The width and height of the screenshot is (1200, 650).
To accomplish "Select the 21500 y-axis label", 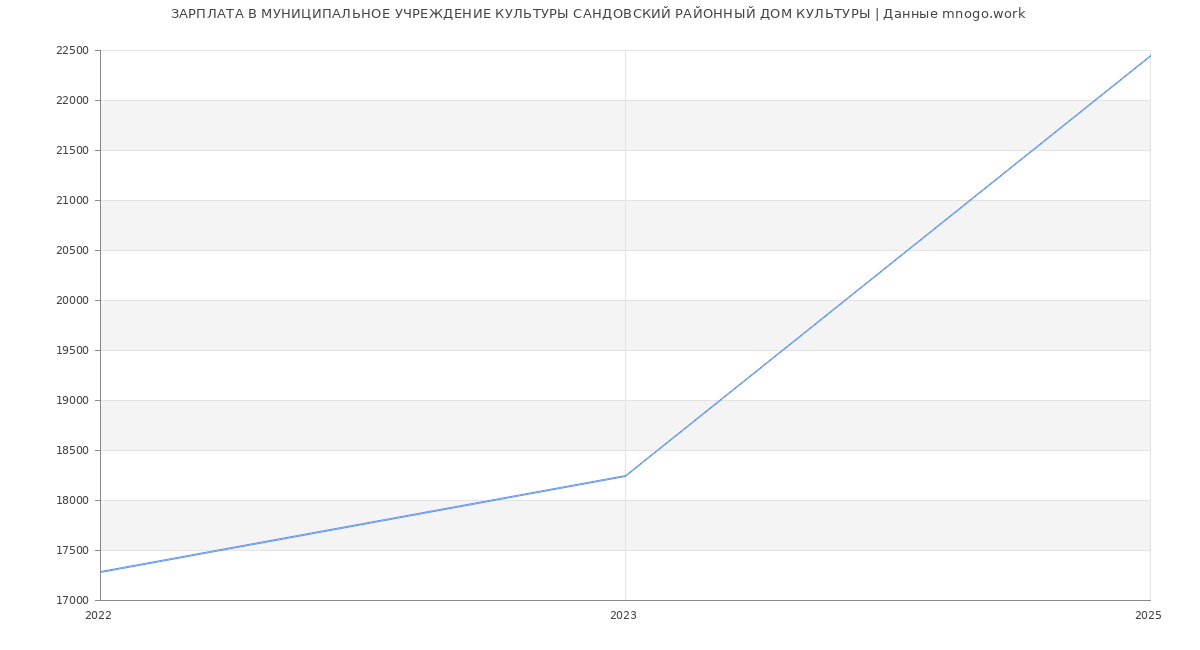I will point(73,151).
